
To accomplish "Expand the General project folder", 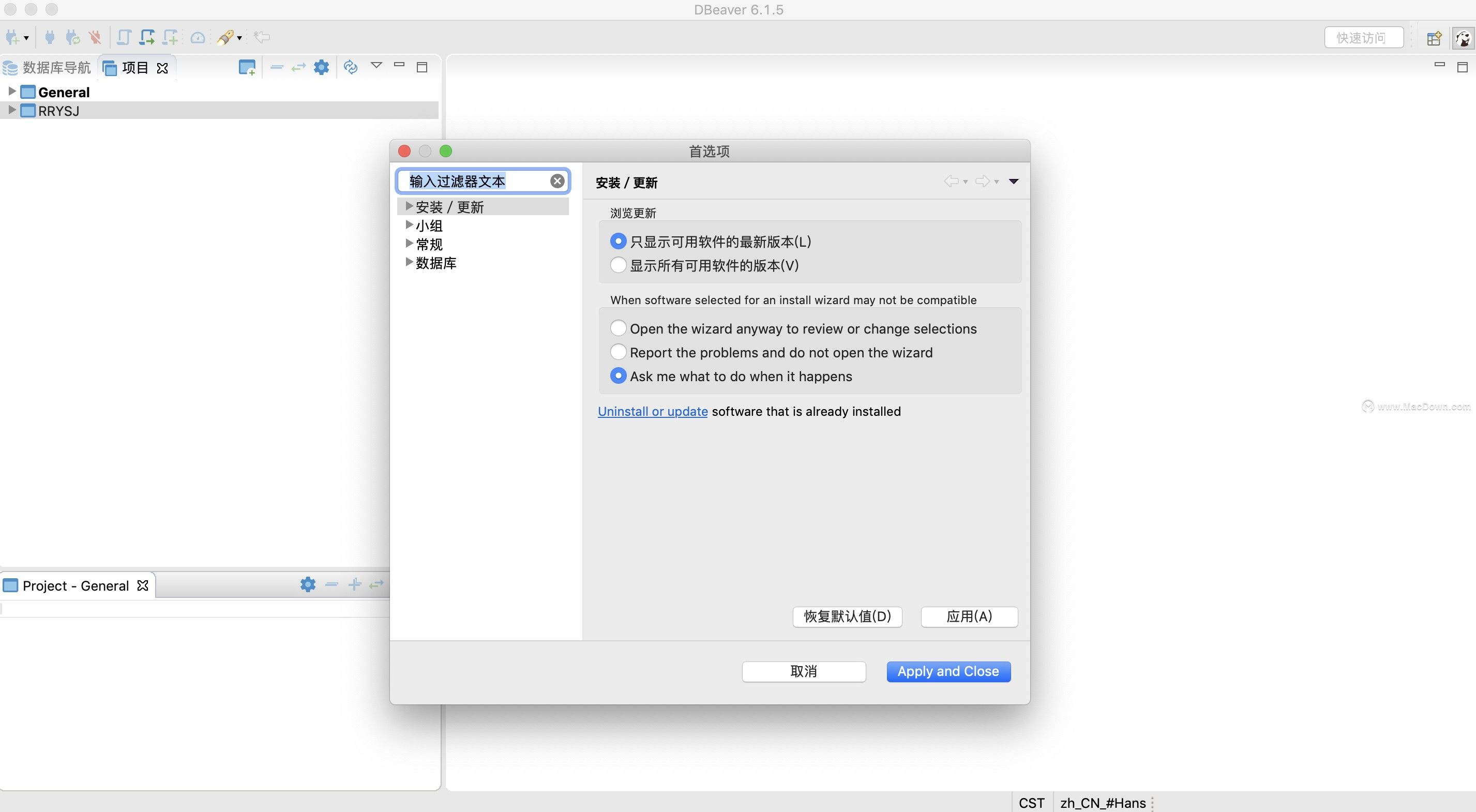I will coord(11,92).
